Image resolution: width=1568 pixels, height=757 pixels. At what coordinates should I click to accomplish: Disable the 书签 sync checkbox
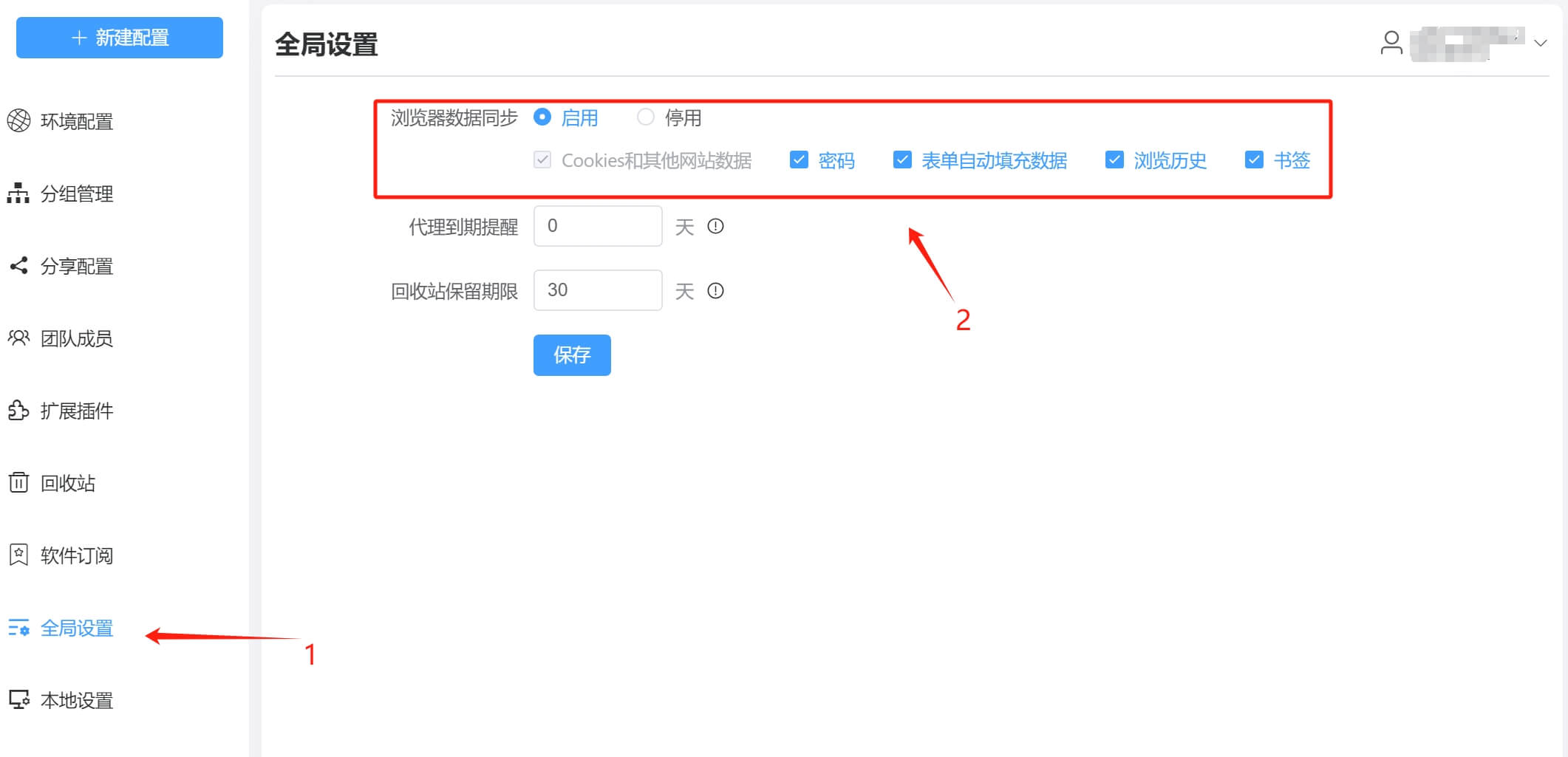1254,160
